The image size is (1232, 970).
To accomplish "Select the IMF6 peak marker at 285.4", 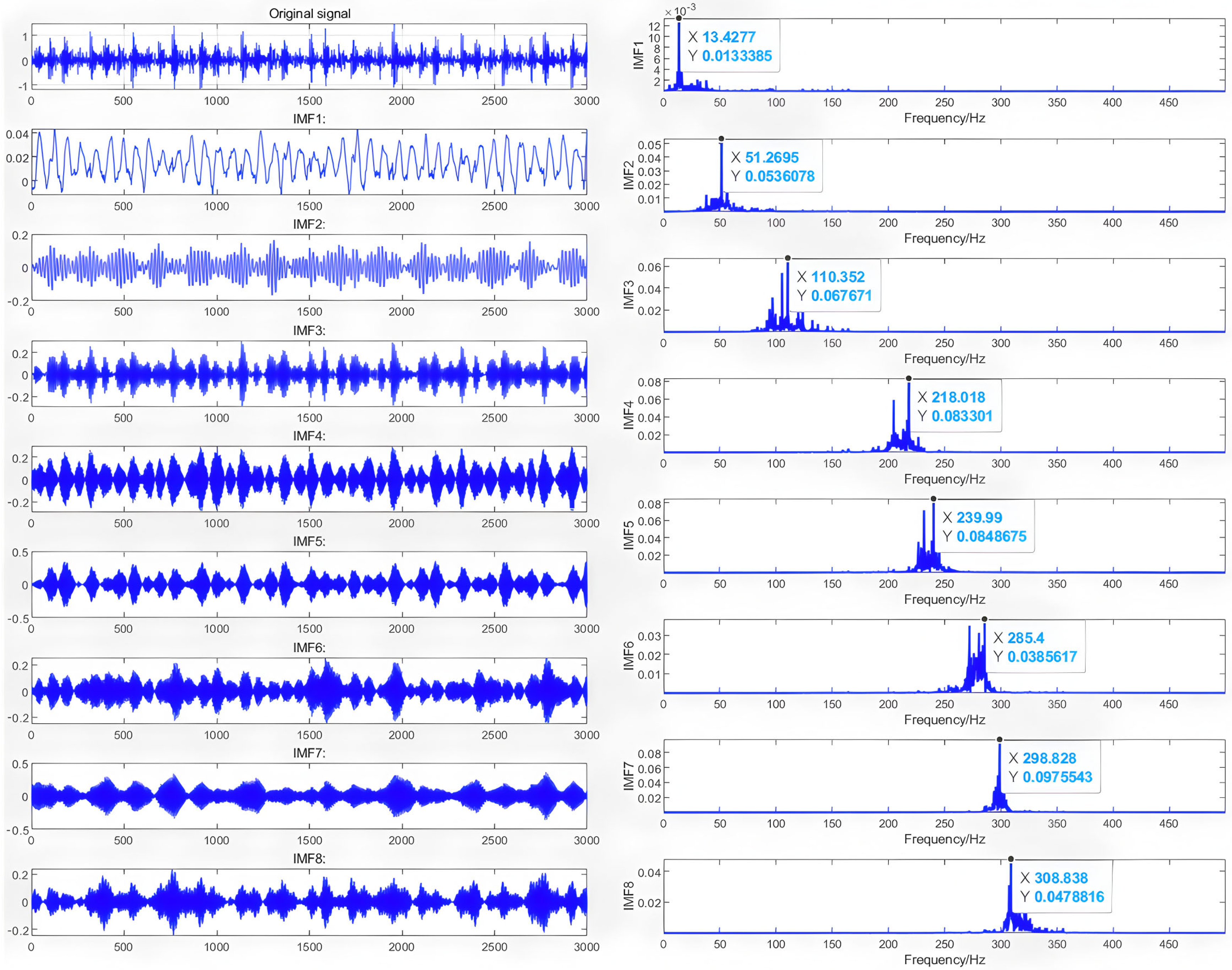I will tap(984, 619).
